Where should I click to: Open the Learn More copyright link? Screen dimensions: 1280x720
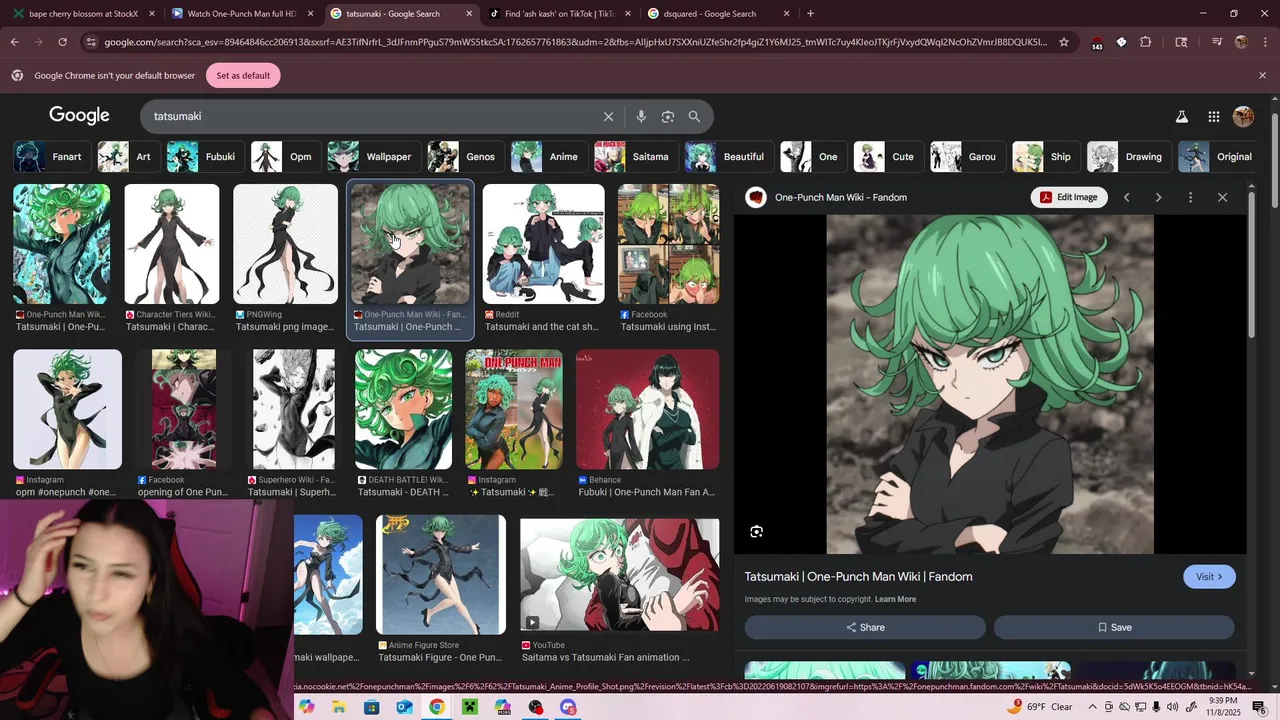click(x=895, y=599)
